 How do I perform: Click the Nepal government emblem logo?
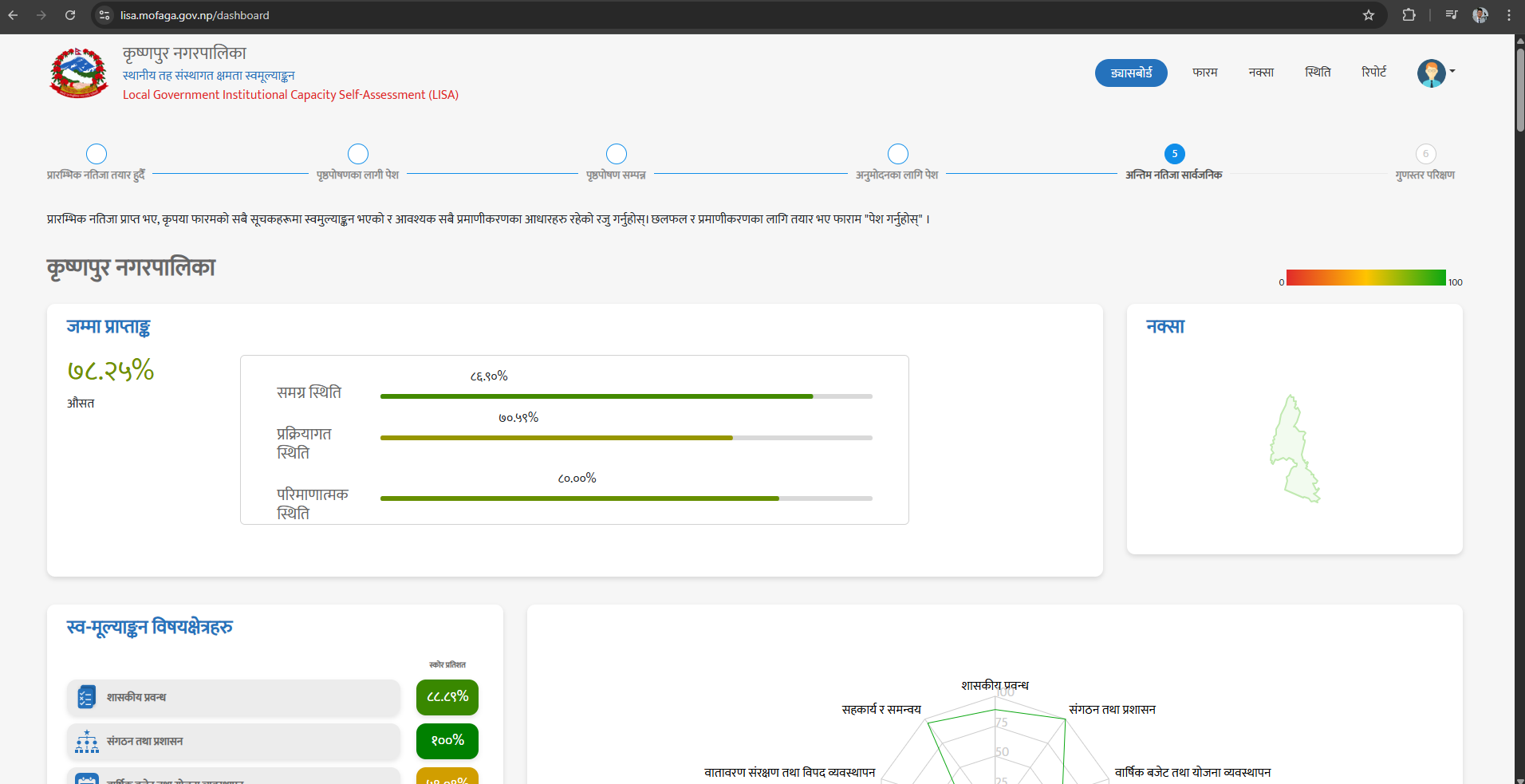pos(78,73)
